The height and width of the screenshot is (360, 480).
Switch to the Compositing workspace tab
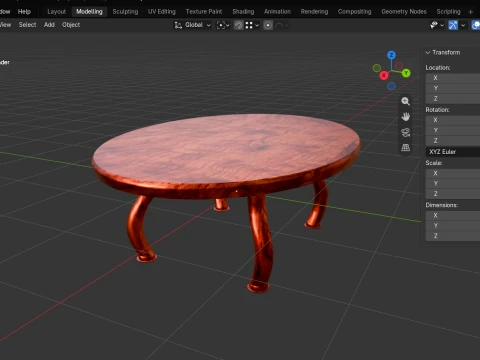pos(355,12)
